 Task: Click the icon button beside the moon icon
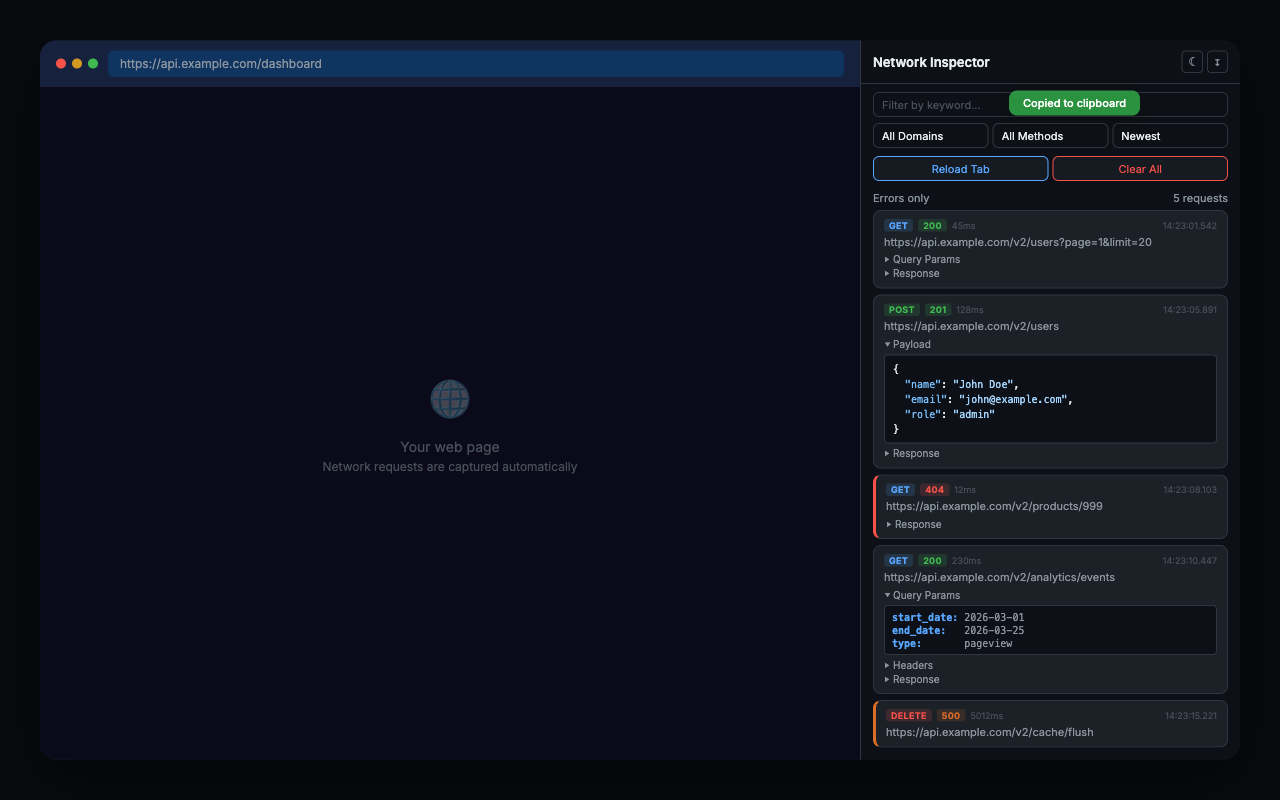pos(1217,62)
